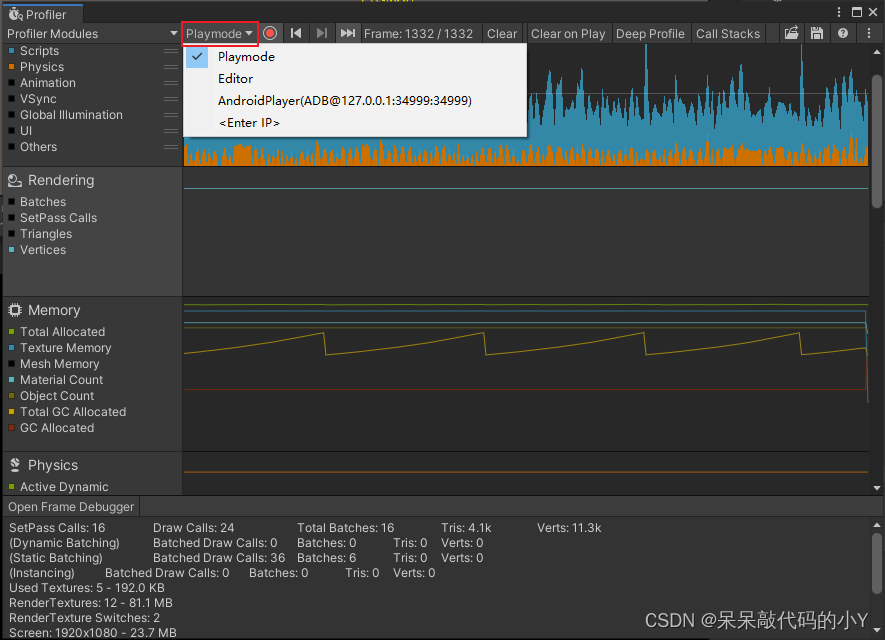This screenshot has width=885, height=640.
Task: Toggle the record profiling button
Action: click(270, 33)
